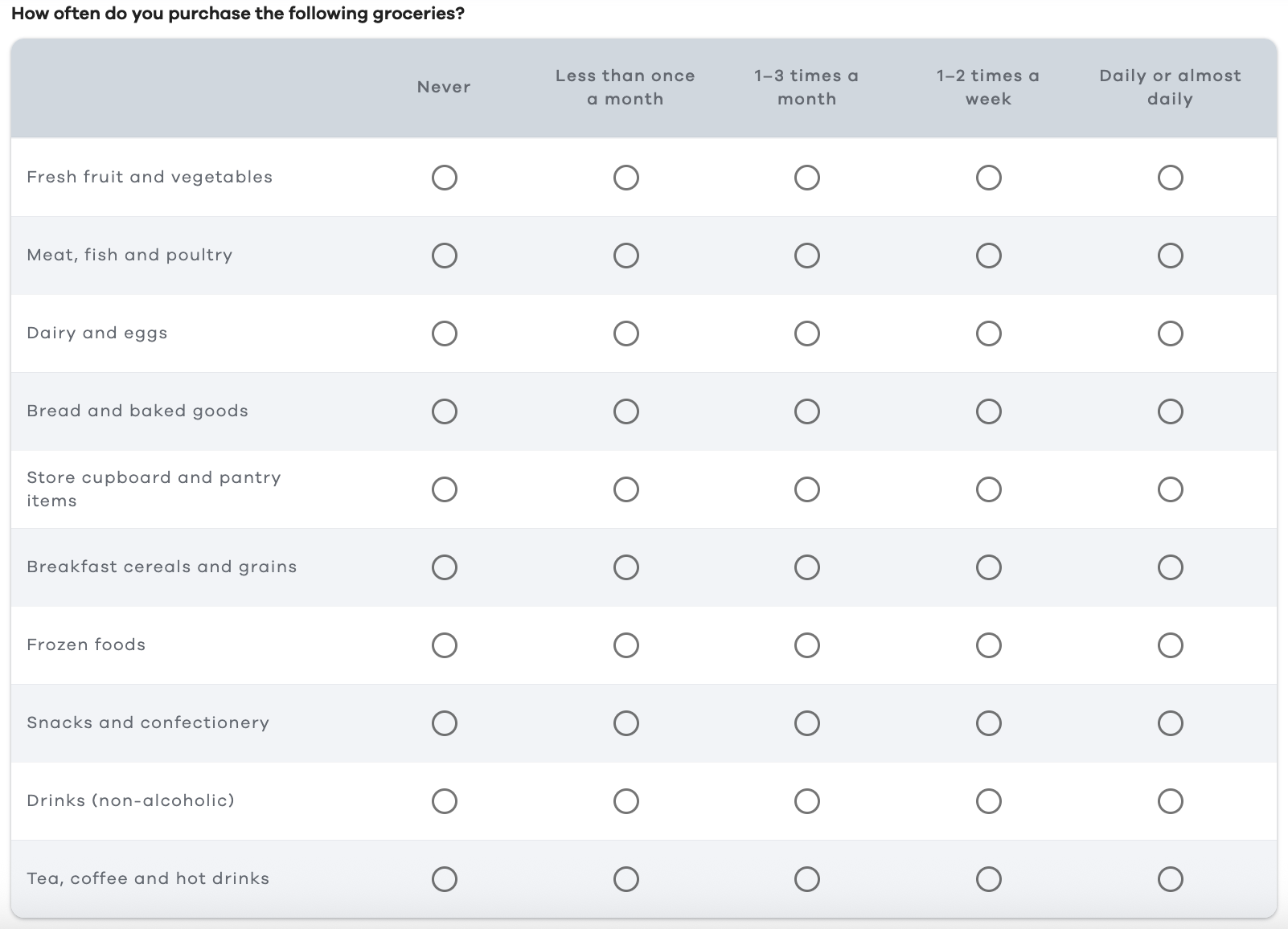Pick '1–2 times a week' for Snacks and confectionery
Image resolution: width=1288 pixels, height=929 pixels.
pos(989,722)
